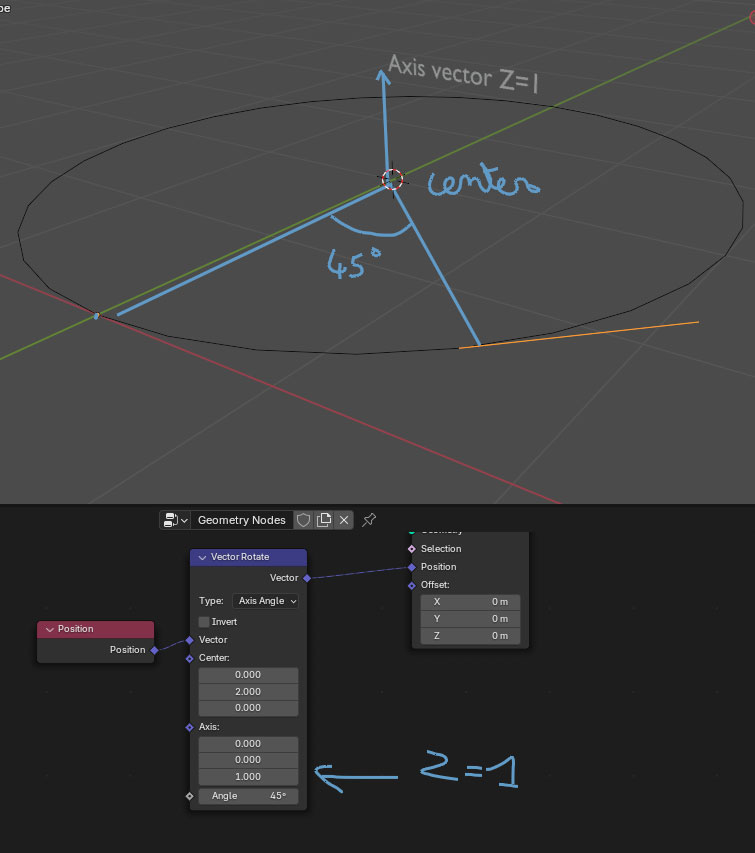
Task: Click the Geometry Nodes name field
Action: [241, 520]
